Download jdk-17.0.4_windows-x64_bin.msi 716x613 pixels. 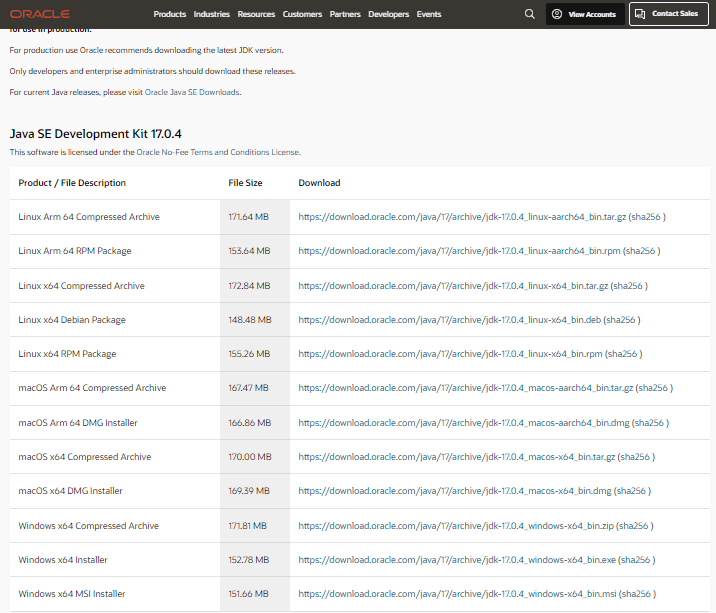coord(458,594)
